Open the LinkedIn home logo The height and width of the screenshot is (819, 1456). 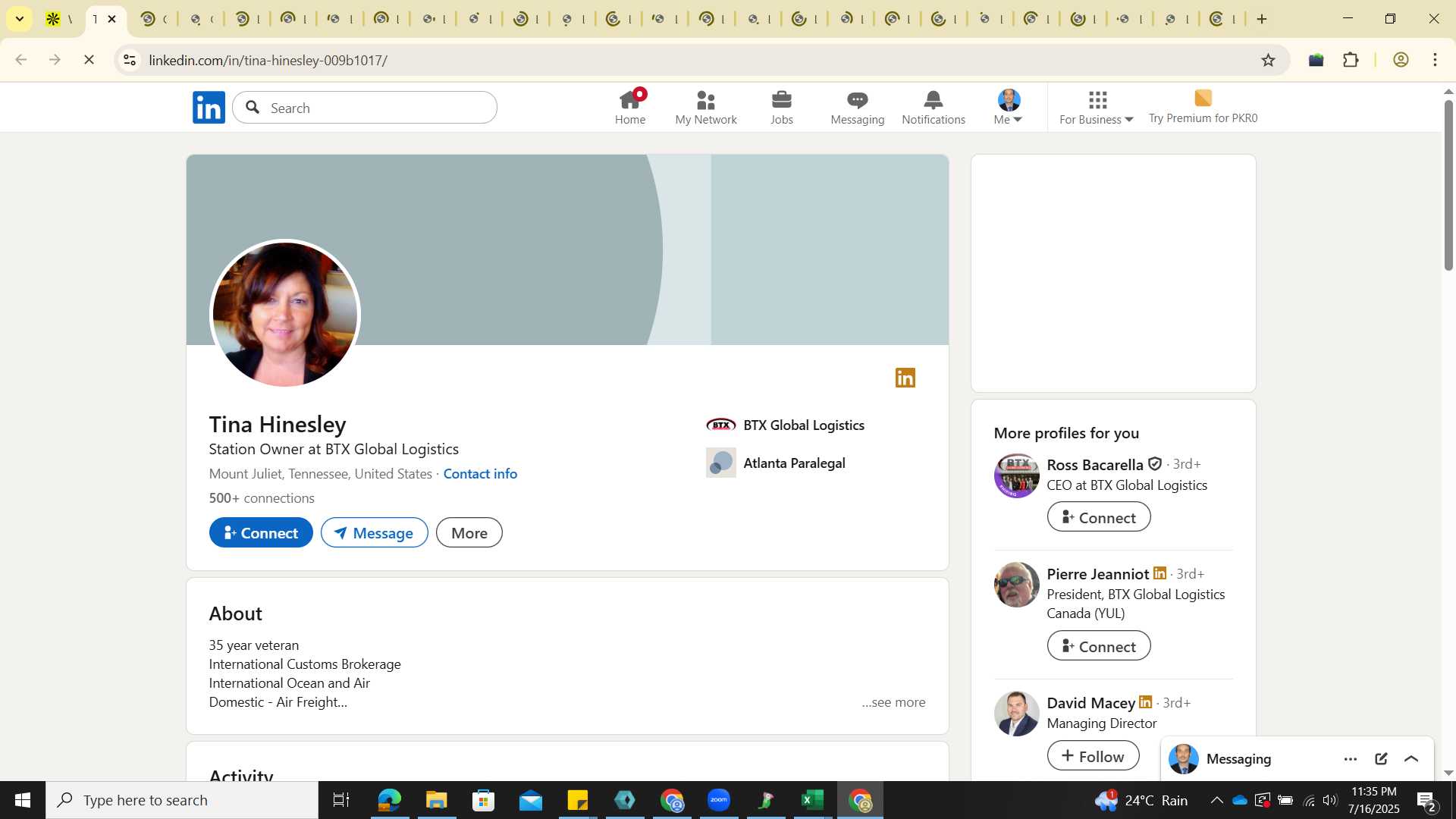pyautogui.click(x=209, y=108)
